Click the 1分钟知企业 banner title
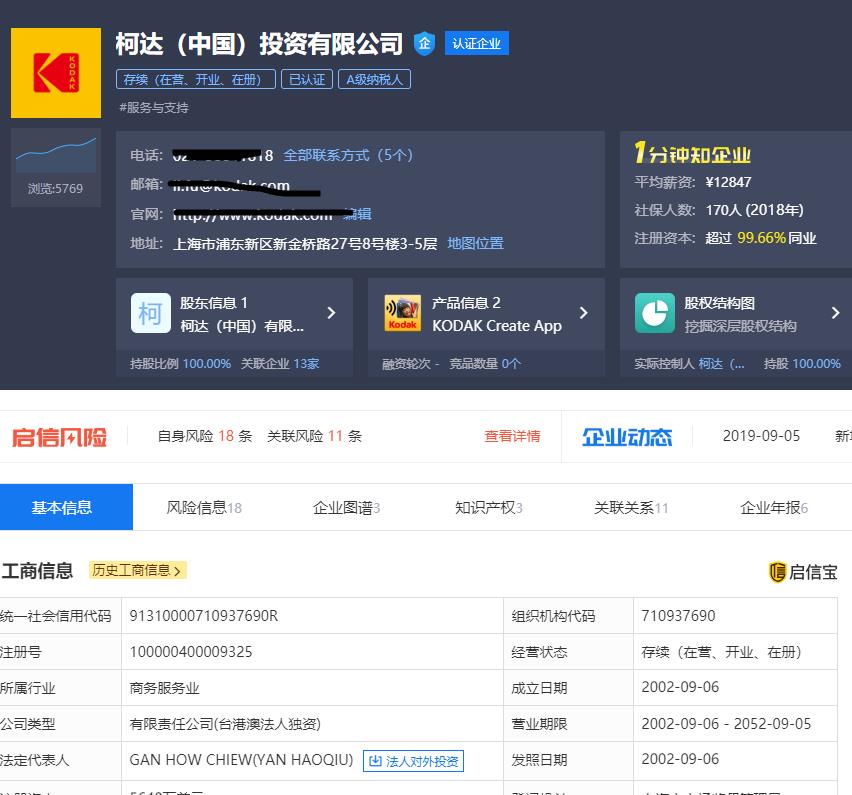The width and height of the screenshot is (852, 795). pyautogui.click(x=692, y=153)
